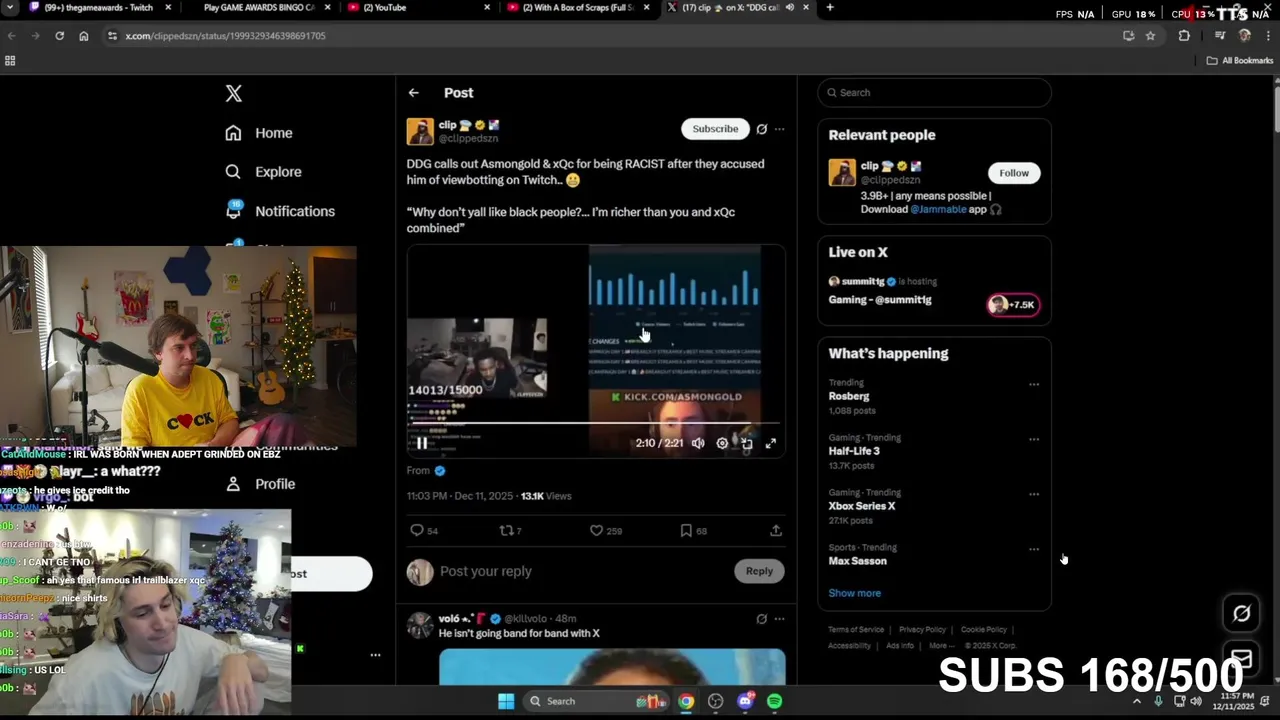Mute the post video volume
The width and height of the screenshot is (1280, 720).
698,443
